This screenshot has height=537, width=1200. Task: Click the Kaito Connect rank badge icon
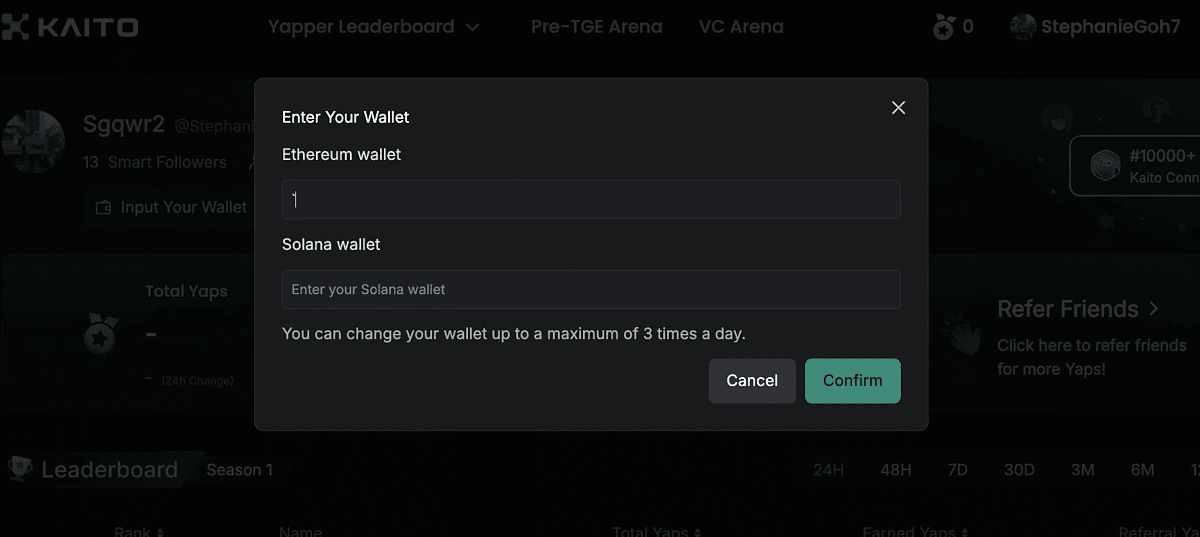coord(1104,166)
